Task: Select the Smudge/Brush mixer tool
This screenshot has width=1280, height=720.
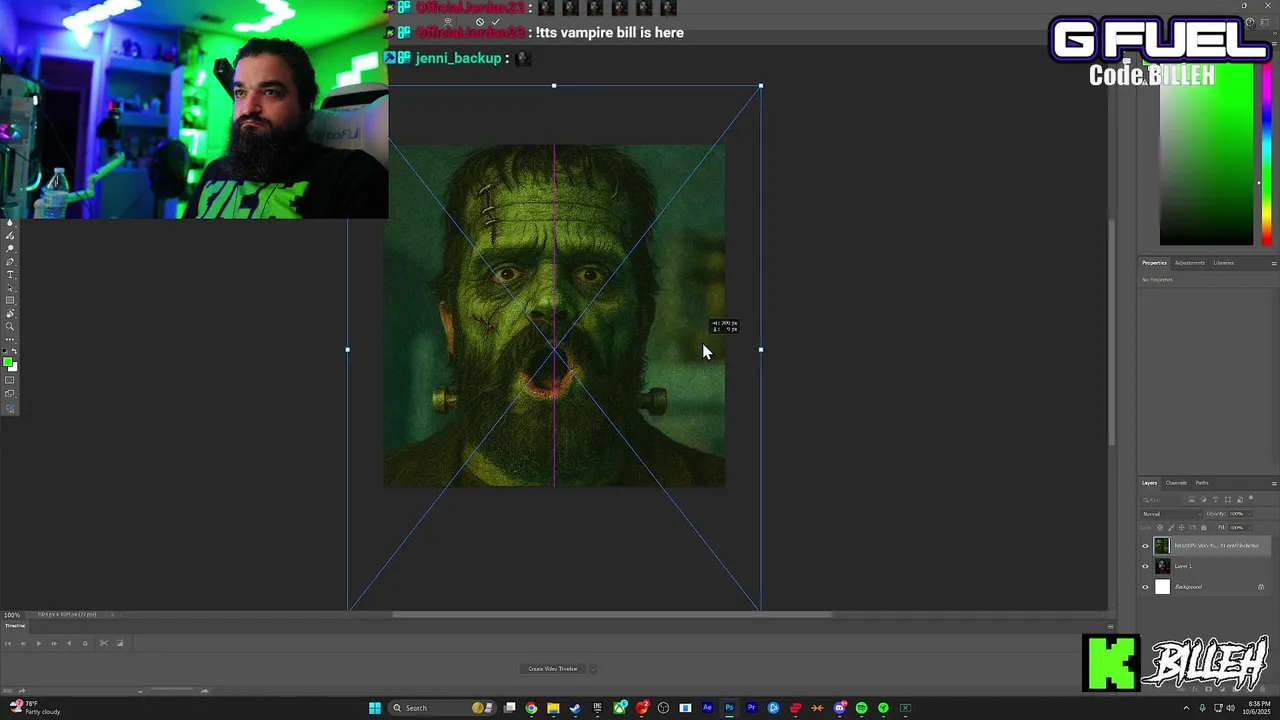Action: pyautogui.click(x=10, y=236)
